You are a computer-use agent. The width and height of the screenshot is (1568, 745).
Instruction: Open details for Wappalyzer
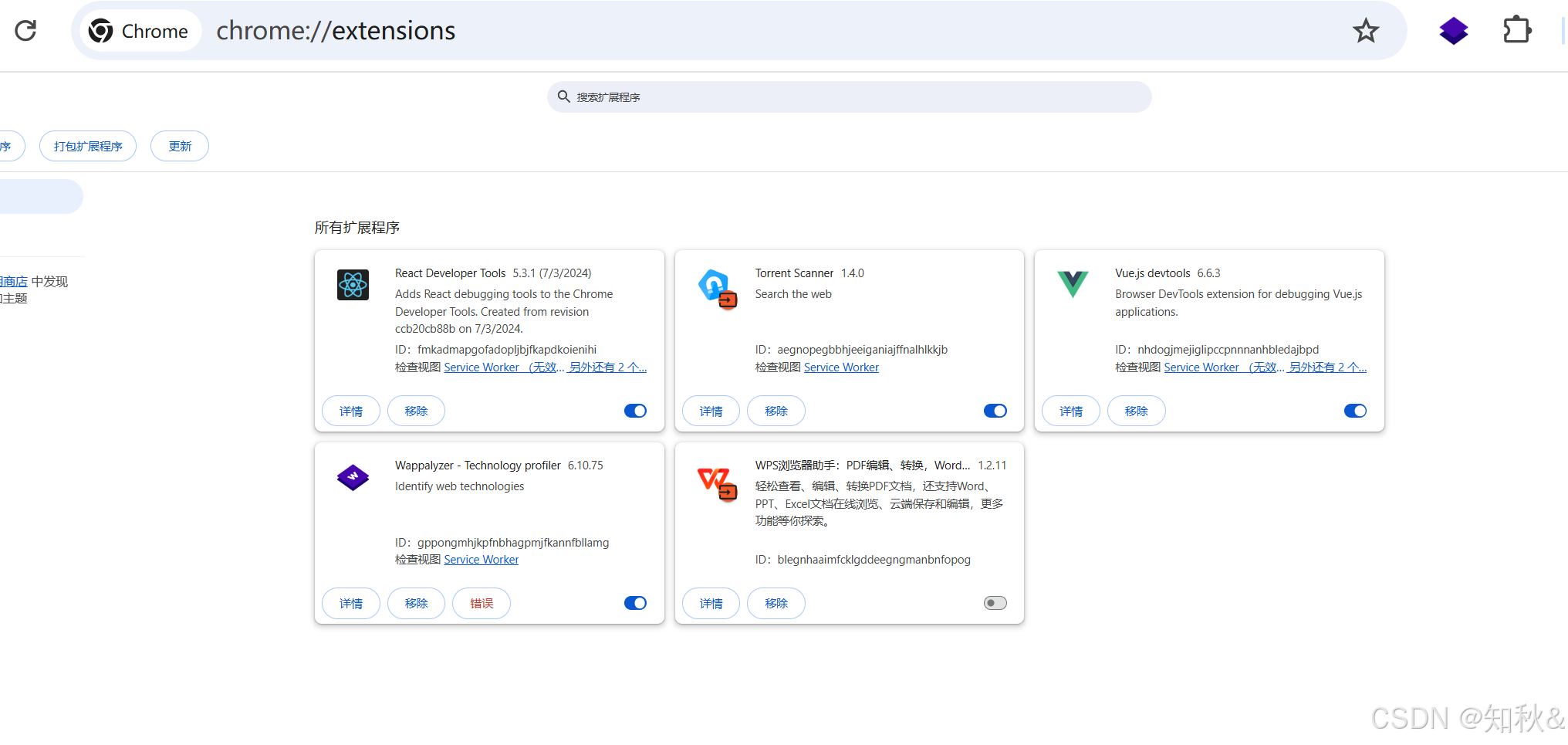(x=351, y=603)
